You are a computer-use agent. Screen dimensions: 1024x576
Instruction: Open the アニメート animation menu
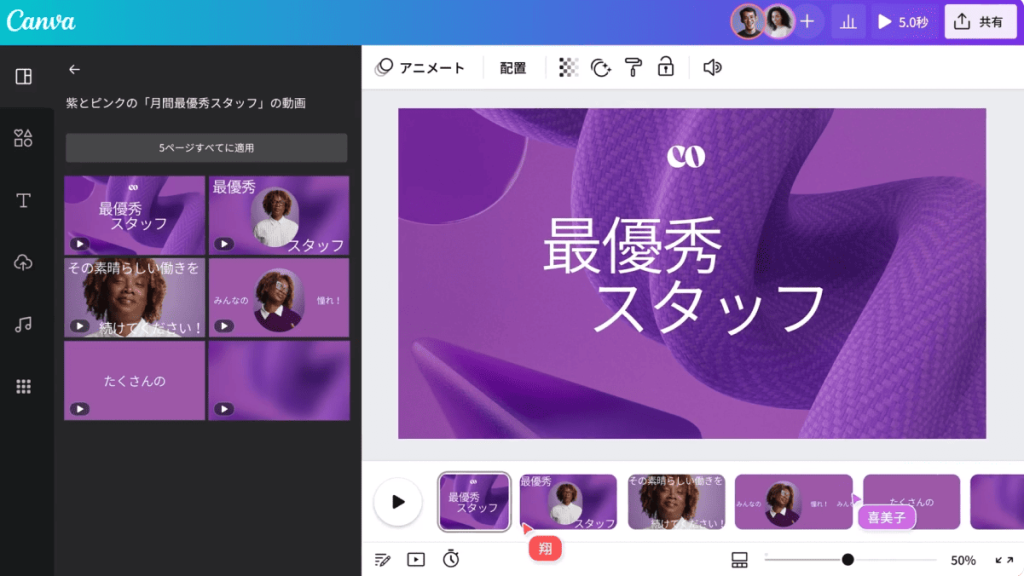pyautogui.click(x=421, y=68)
